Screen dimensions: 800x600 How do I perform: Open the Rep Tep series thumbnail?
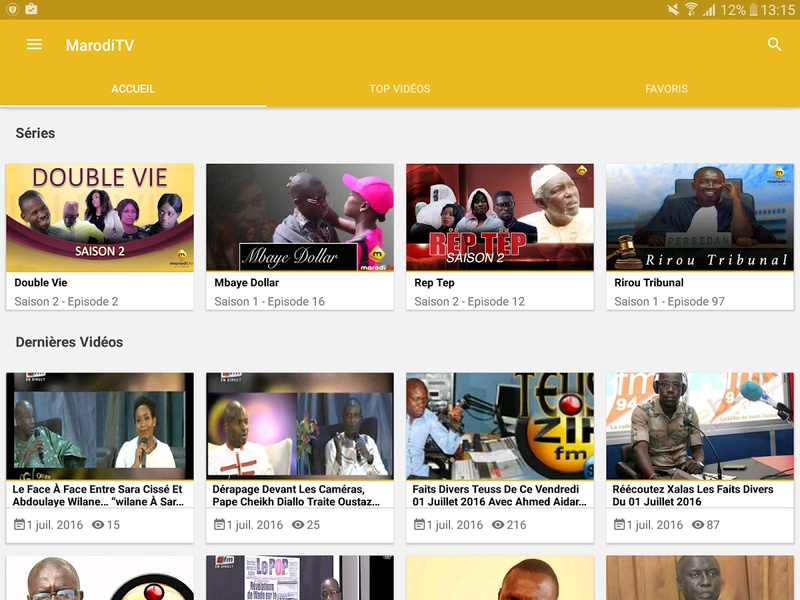500,217
